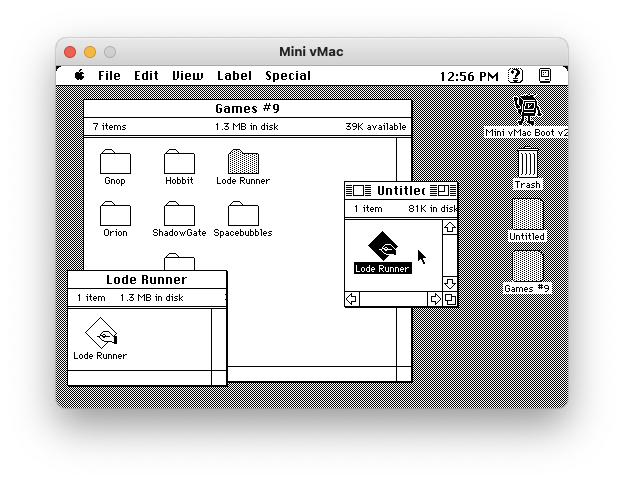The height and width of the screenshot is (482, 624).
Task: Select the Hobbit folder icon
Action: tap(179, 161)
